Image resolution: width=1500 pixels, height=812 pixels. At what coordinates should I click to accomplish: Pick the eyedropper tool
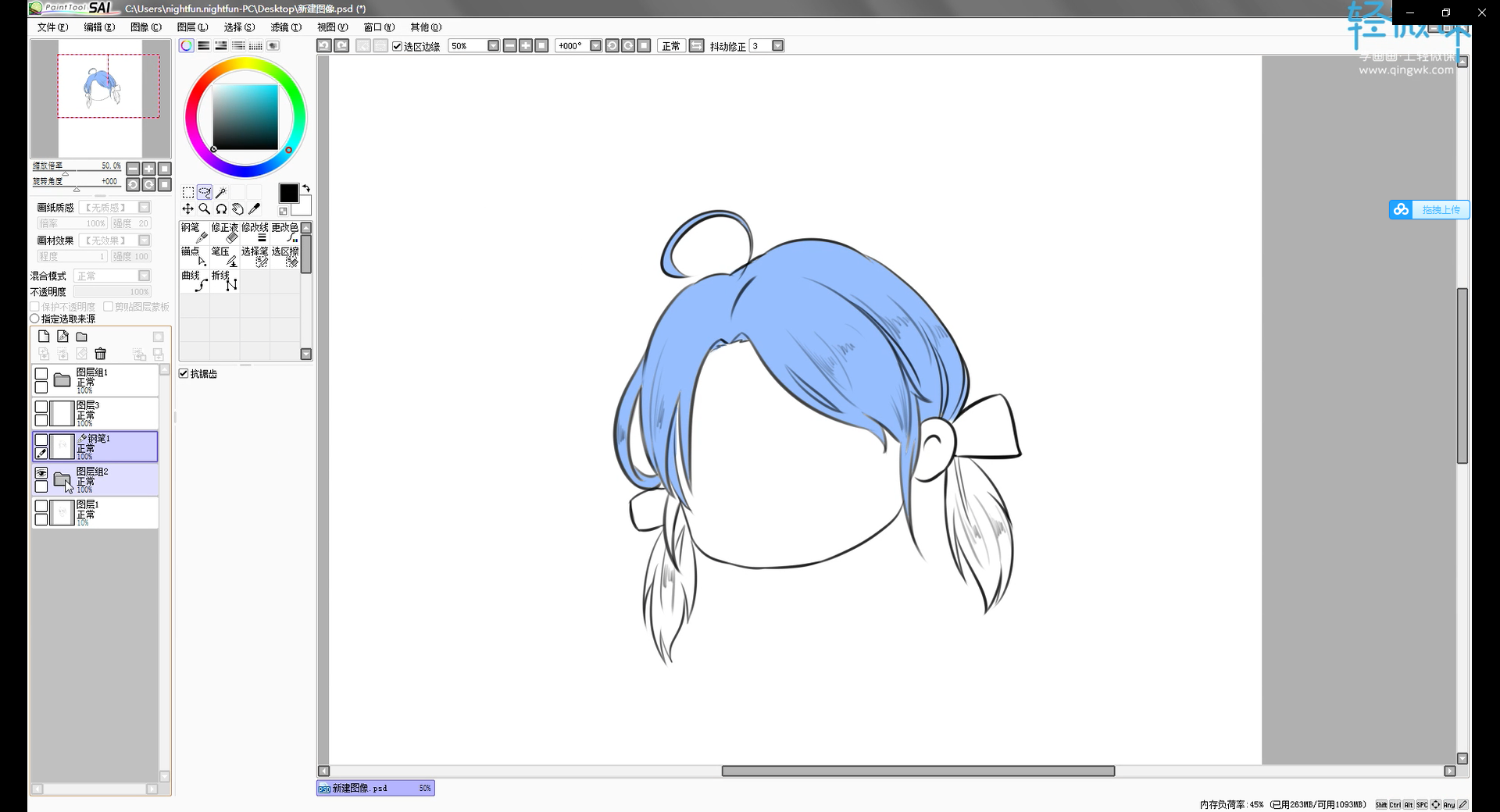tap(254, 209)
